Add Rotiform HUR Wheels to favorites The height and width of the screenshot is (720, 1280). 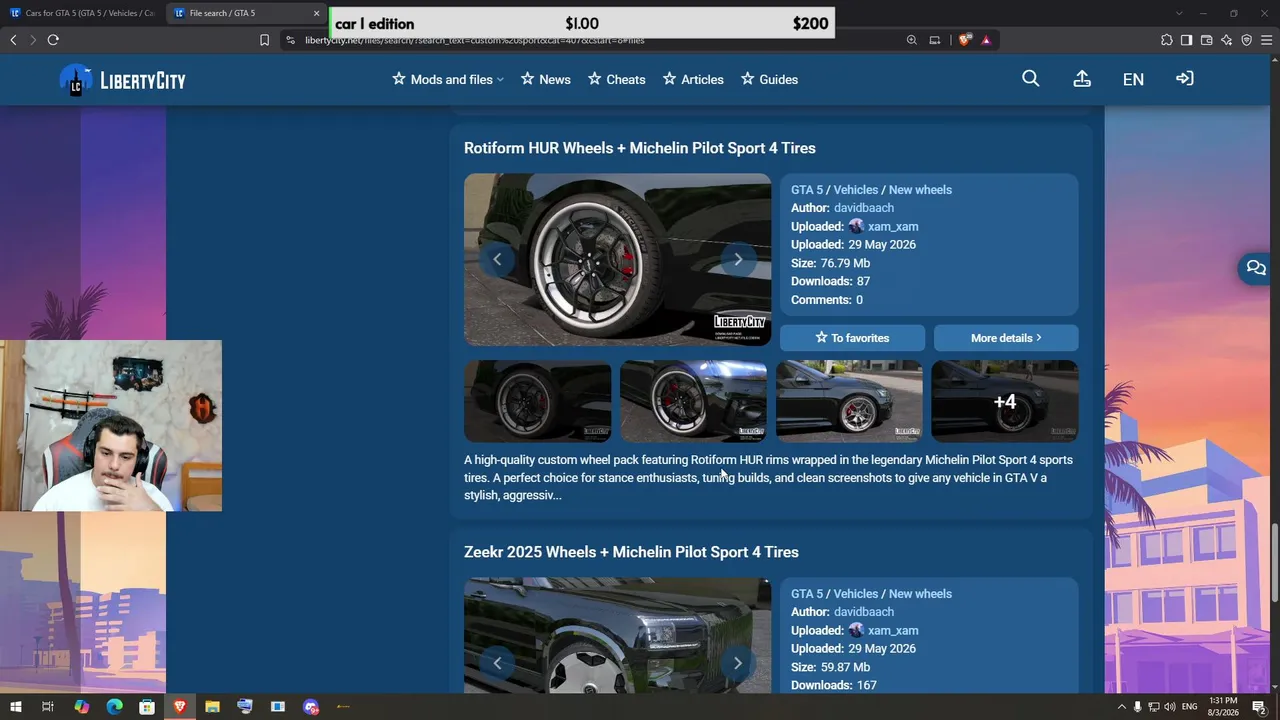[852, 338]
